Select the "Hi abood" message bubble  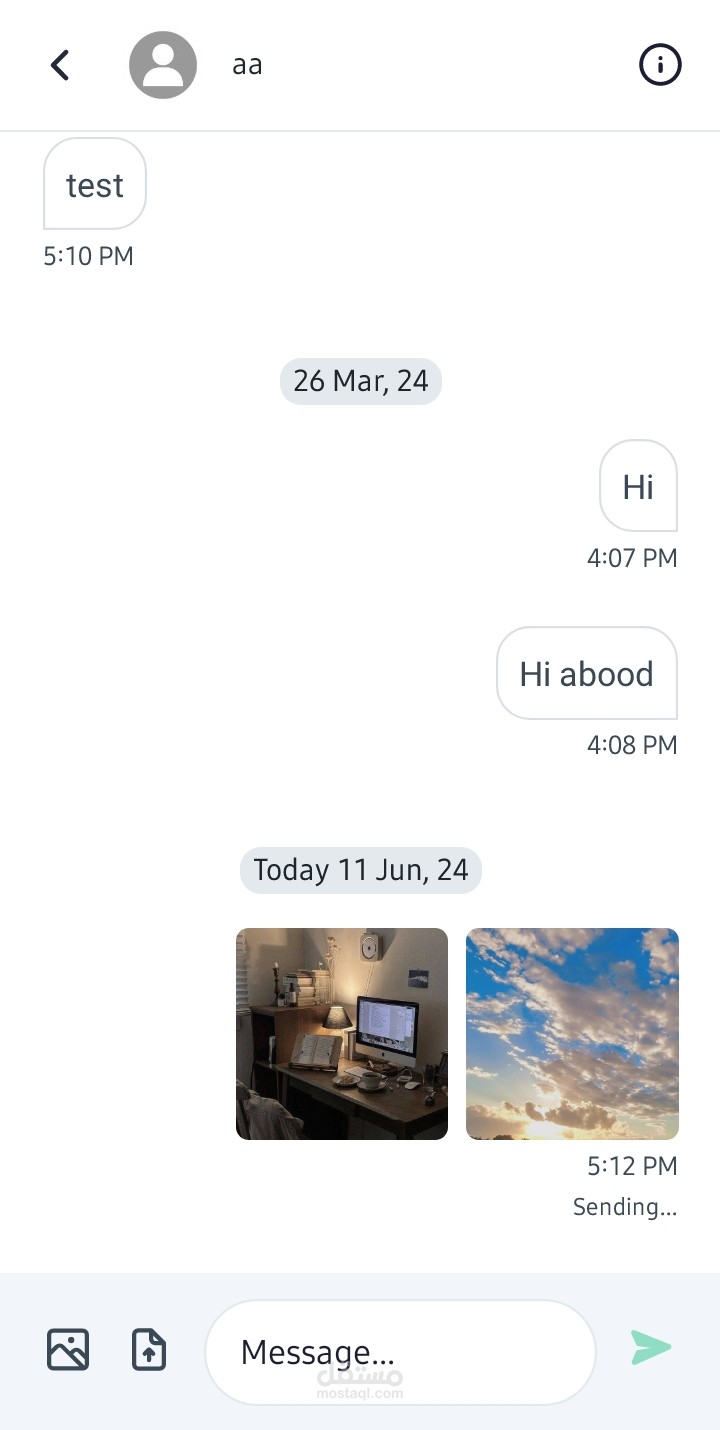tap(587, 673)
